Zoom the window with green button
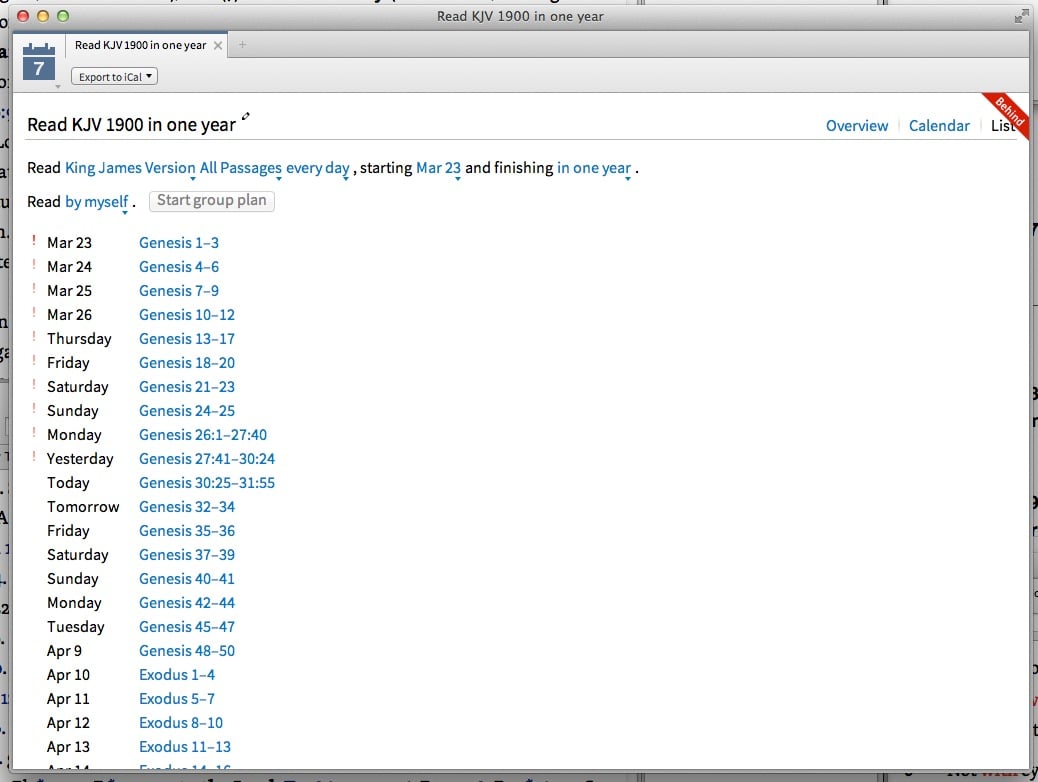Screen dimensions: 1038x782 point(63,16)
